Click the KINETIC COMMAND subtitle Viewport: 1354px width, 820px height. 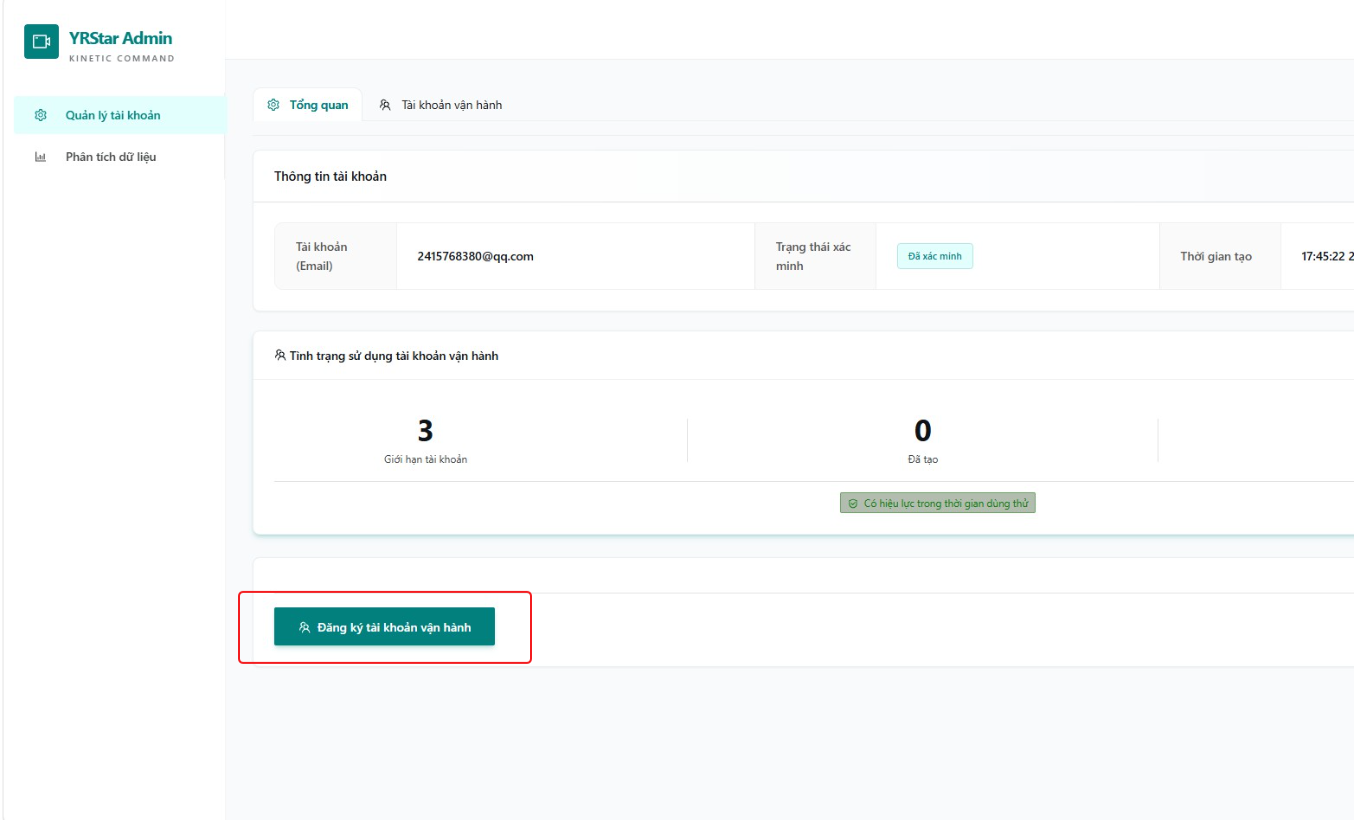tap(122, 58)
